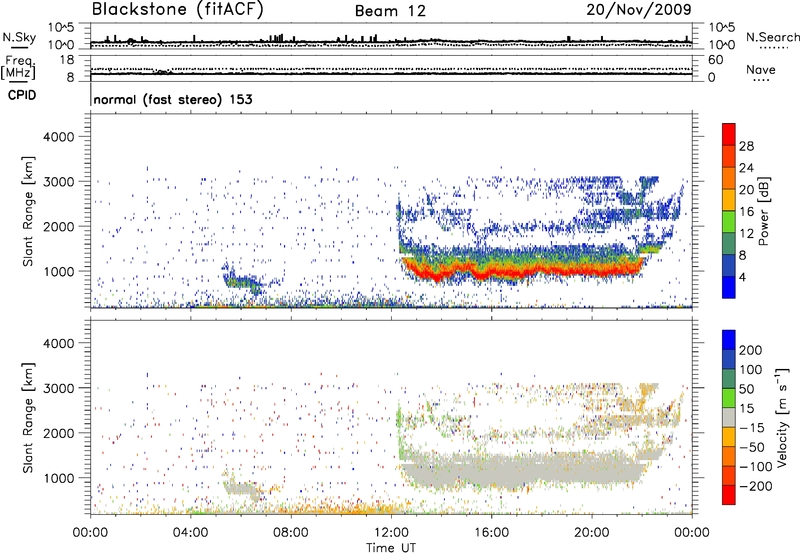Click the 4000 tick of the power panel
800x554 pixels.
click(x=58, y=137)
